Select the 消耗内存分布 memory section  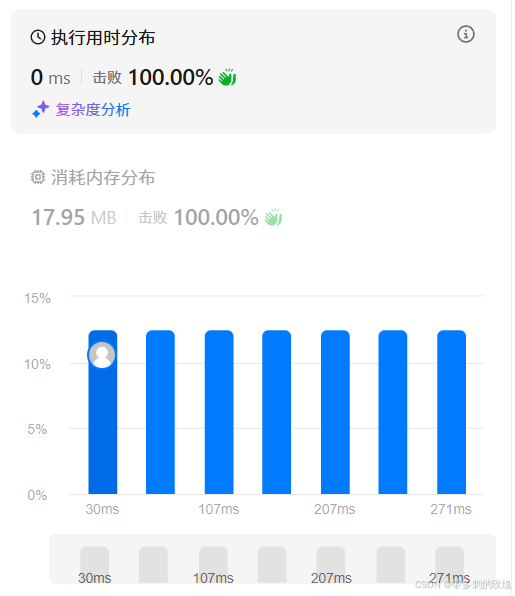[253, 198]
